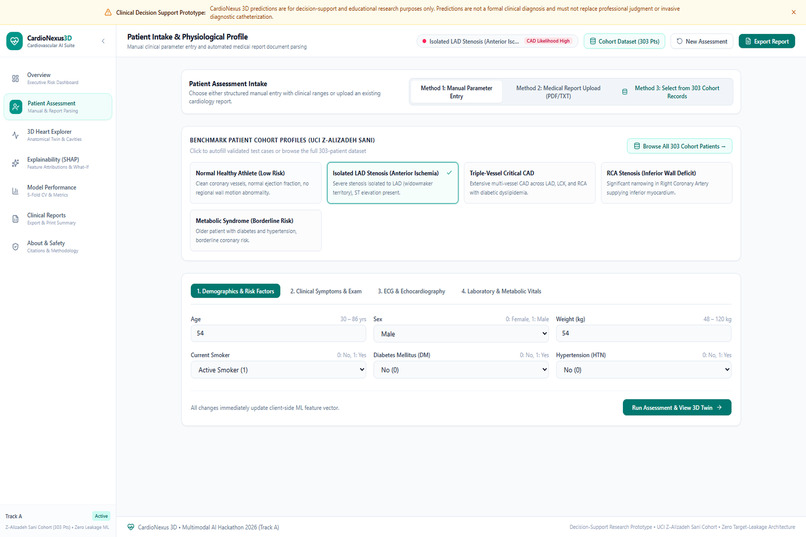Click the Track A label in sidebar footer
806x537 pixels.
click(x=14, y=516)
